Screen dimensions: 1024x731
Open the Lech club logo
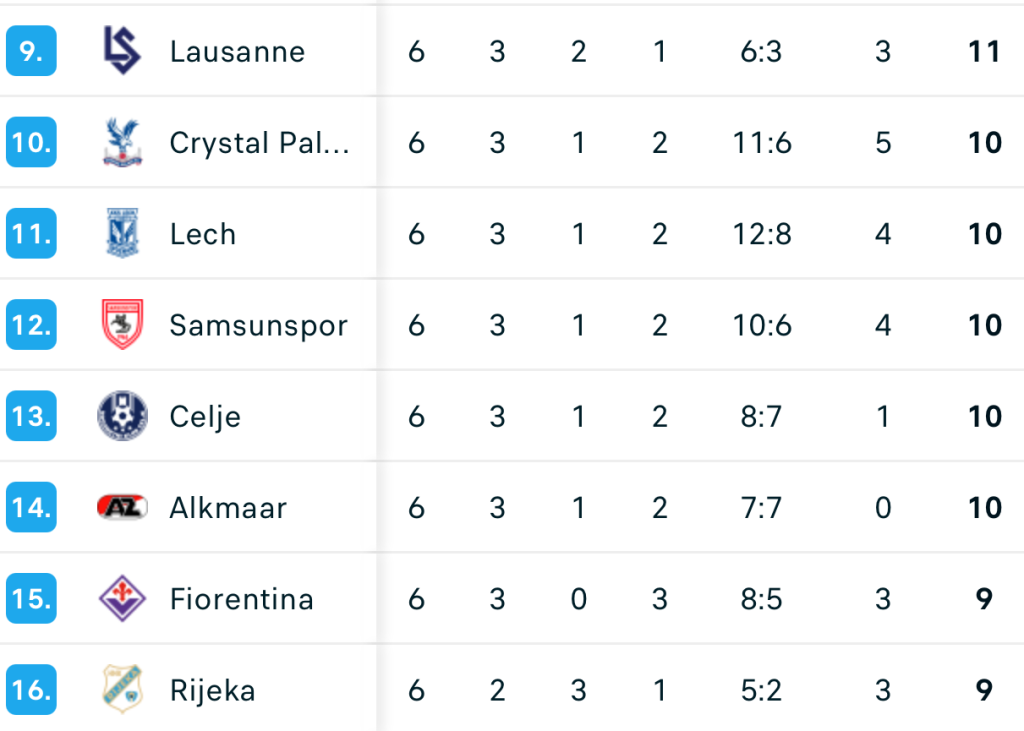click(x=122, y=234)
